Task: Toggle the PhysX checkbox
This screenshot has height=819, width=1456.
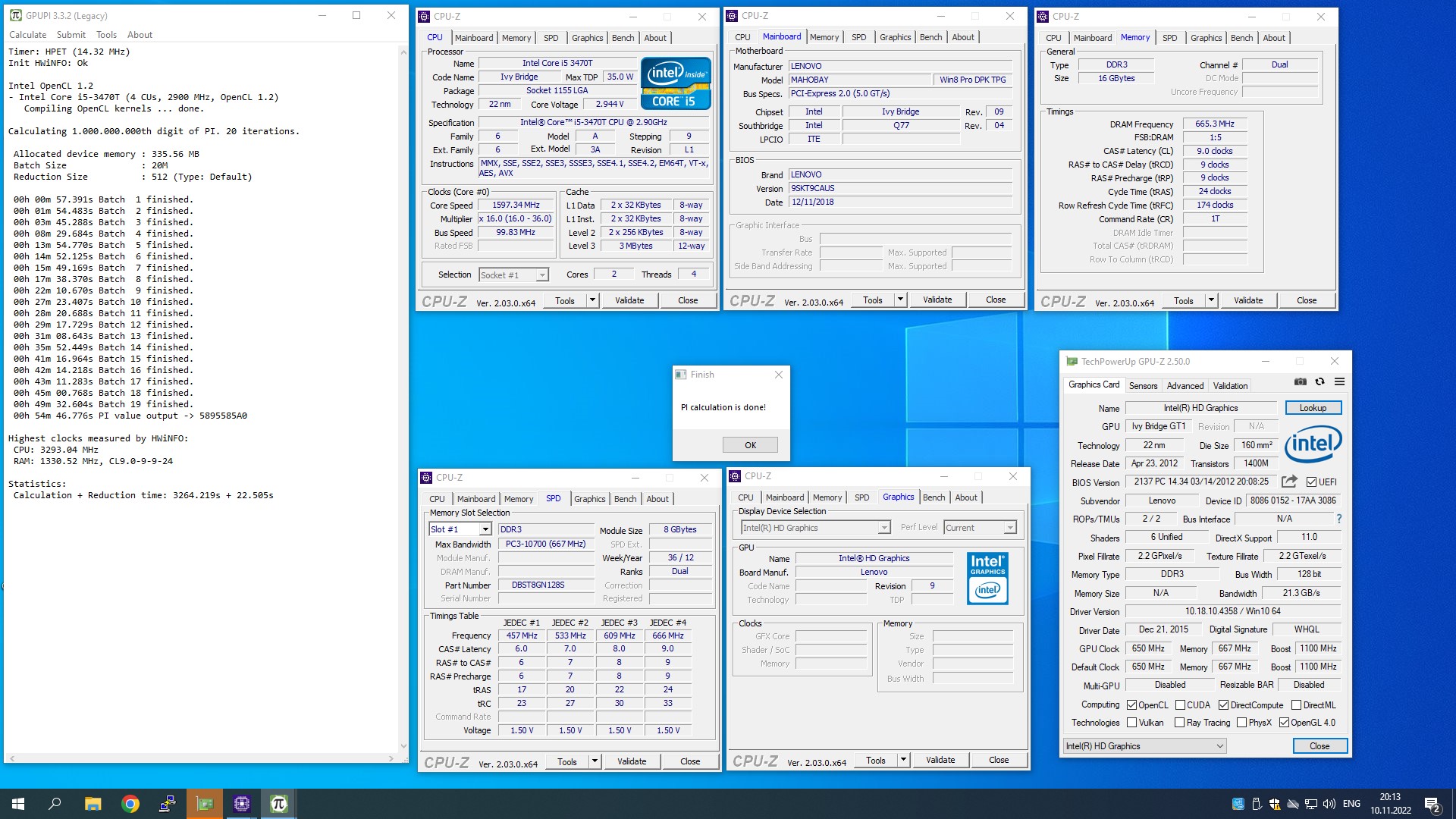Action: 1241,723
